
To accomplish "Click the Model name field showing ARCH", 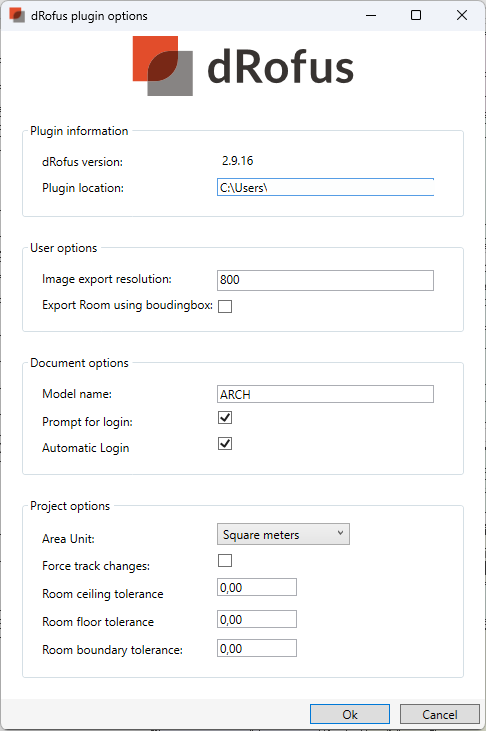I will click(x=325, y=394).
